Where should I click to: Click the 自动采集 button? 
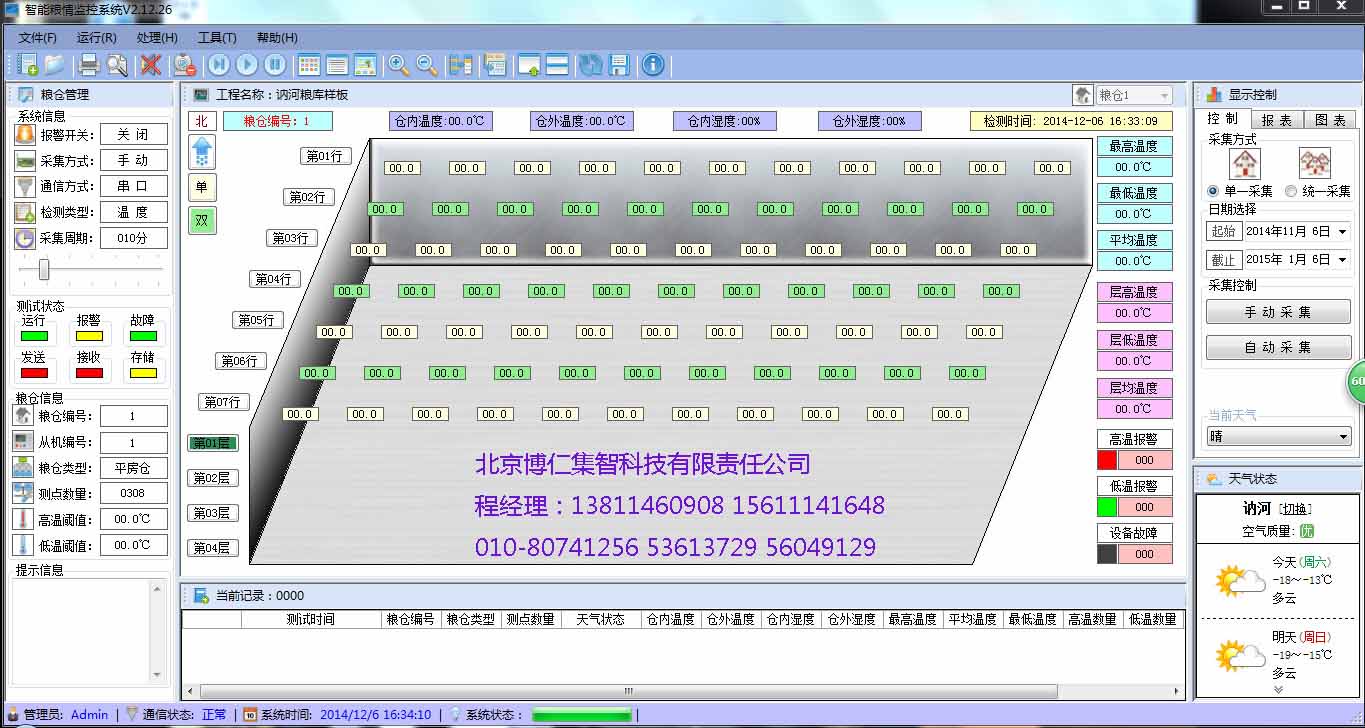(x=1278, y=347)
